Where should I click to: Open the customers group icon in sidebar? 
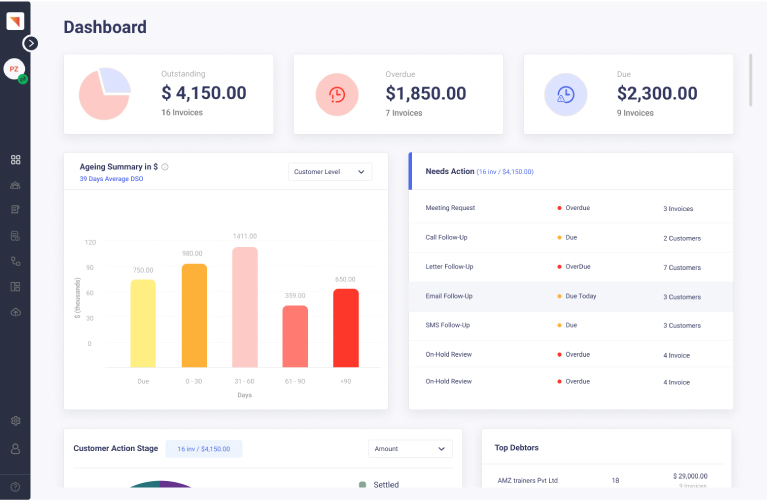coord(16,185)
